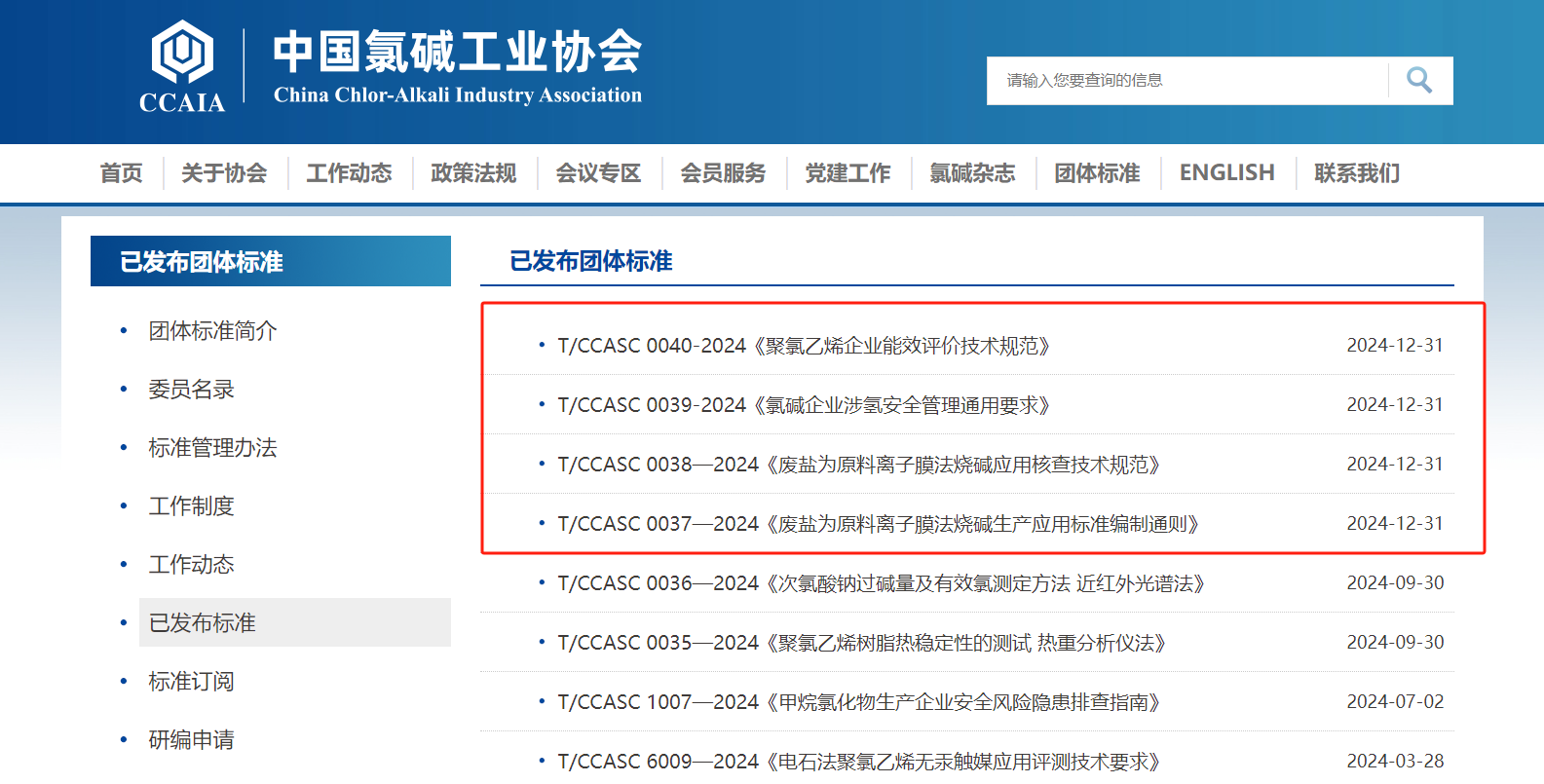1544x784 pixels.
Task: Open T/CCASC 0036—2024 次氯酸钠 standard
Action: (x=881, y=583)
